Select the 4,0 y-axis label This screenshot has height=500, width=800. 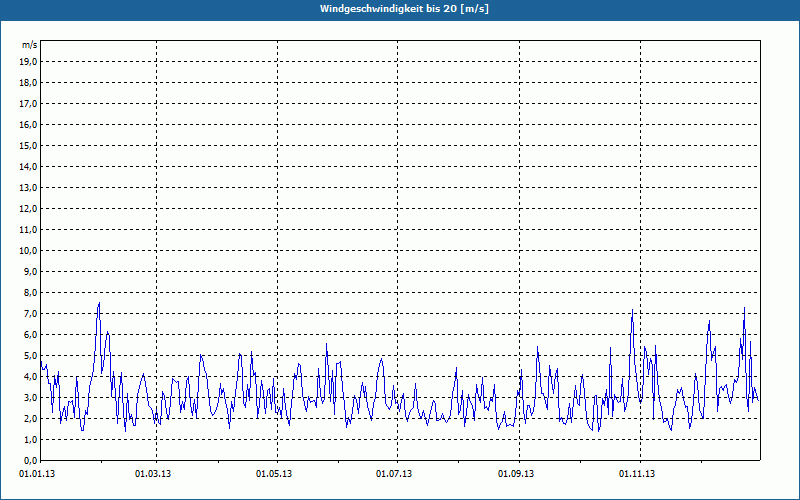pyautogui.click(x=30, y=377)
